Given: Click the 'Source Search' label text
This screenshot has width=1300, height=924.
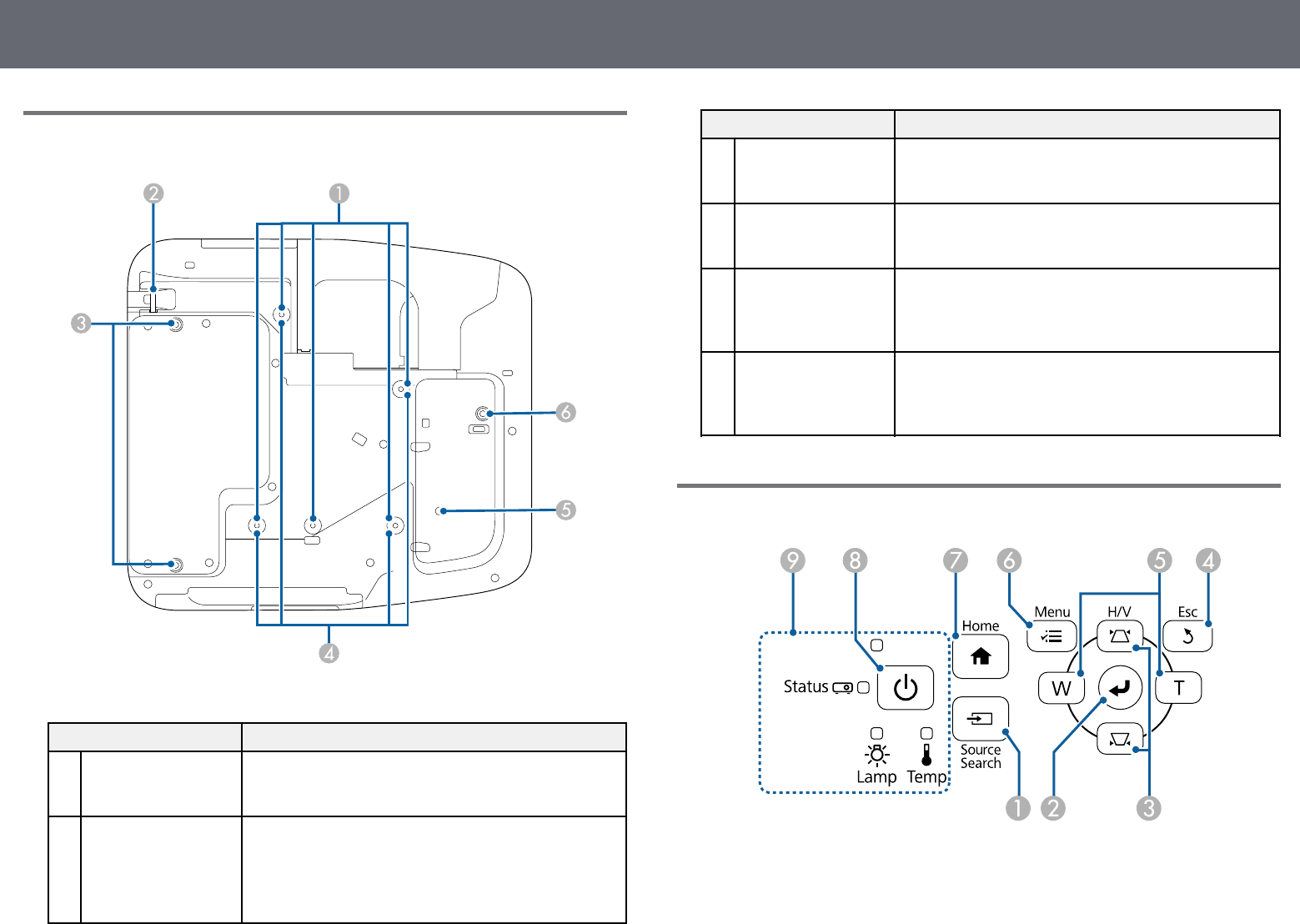Looking at the screenshot, I should coord(981,756).
